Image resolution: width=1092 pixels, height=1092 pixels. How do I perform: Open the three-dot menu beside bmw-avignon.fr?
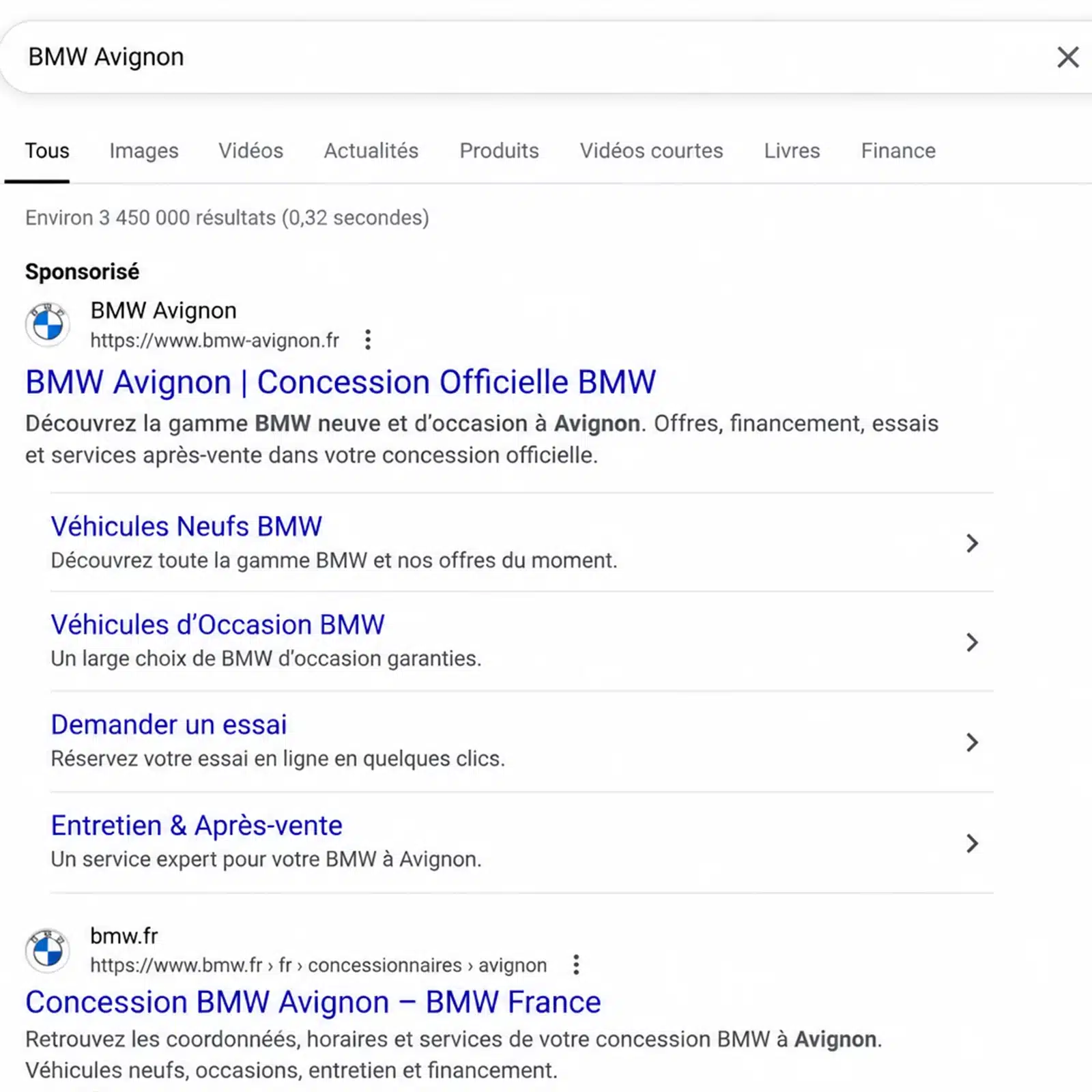pyautogui.click(x=368, y=339)
